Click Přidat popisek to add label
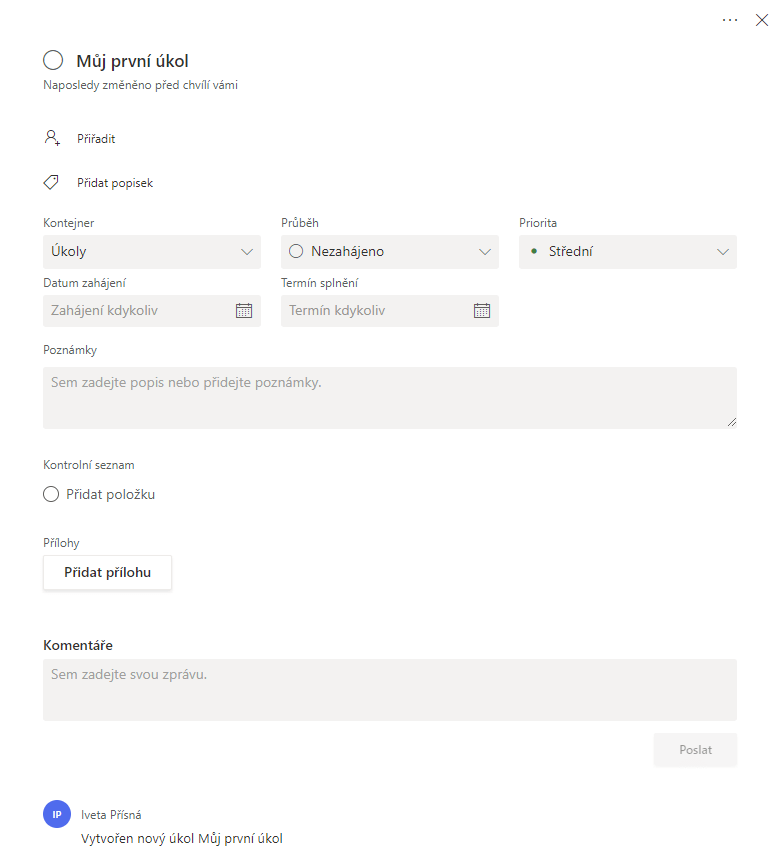The height and width of the screenshot is (858, 781). (115, 183)
